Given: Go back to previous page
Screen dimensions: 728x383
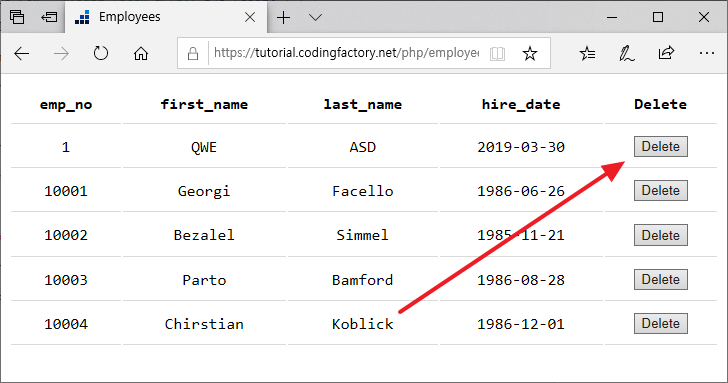Looking at the screenshot, I should point(22,54).
